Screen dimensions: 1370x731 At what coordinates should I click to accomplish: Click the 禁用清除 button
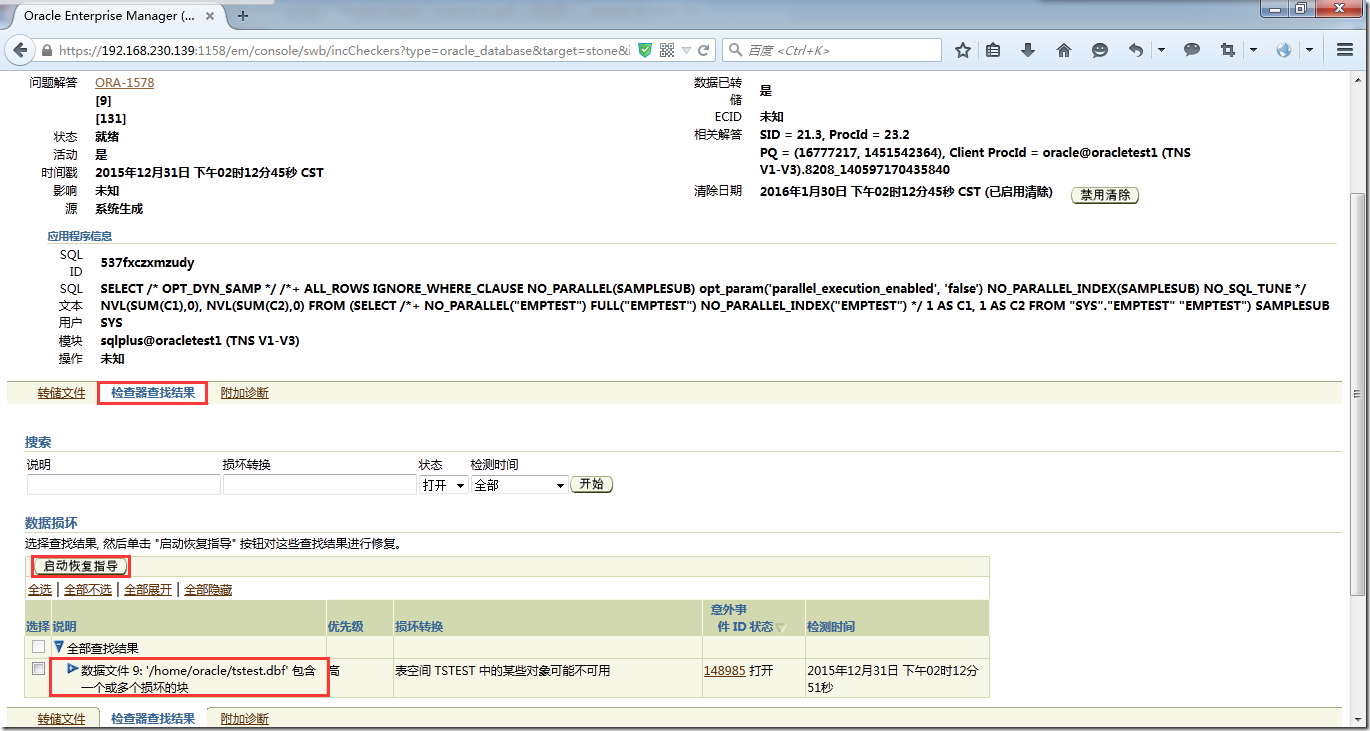1105,195
